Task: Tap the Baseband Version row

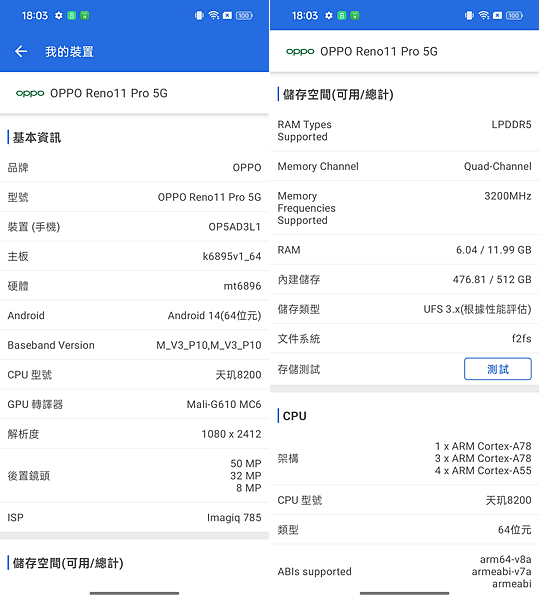Action: pyautogui.click(x=134, y=345)
